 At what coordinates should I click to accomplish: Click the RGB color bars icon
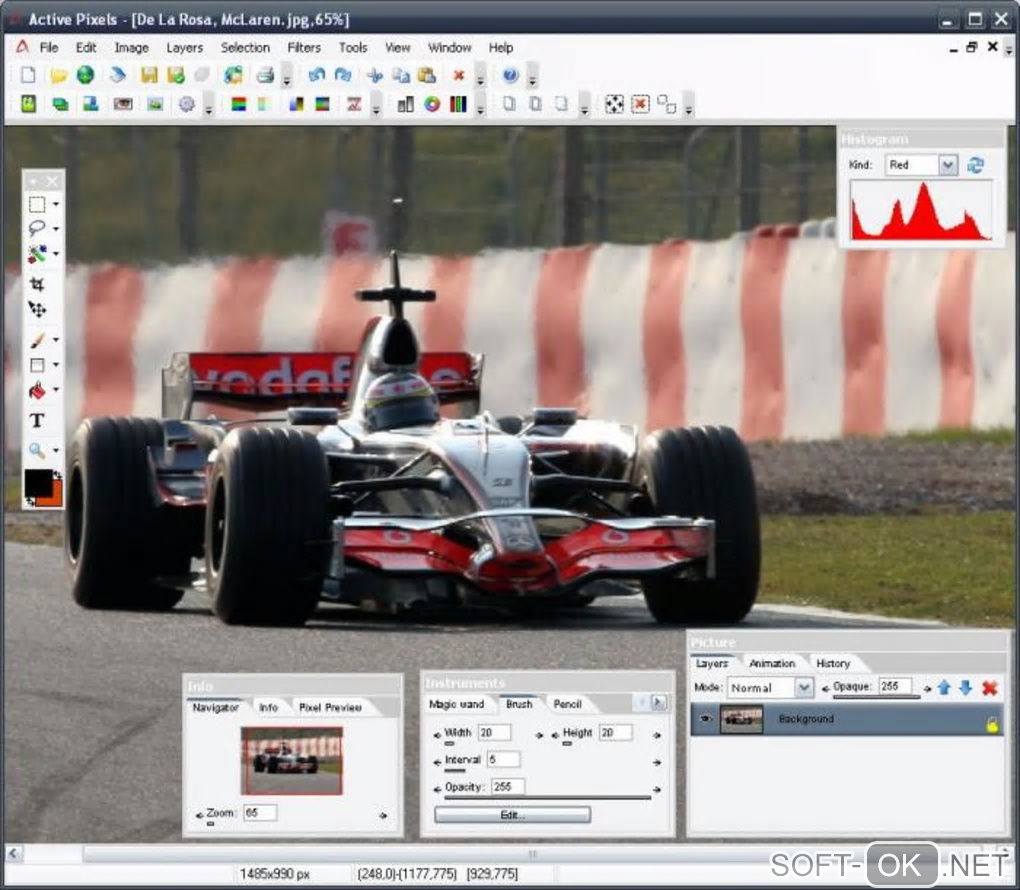click(x=458, y=103)
